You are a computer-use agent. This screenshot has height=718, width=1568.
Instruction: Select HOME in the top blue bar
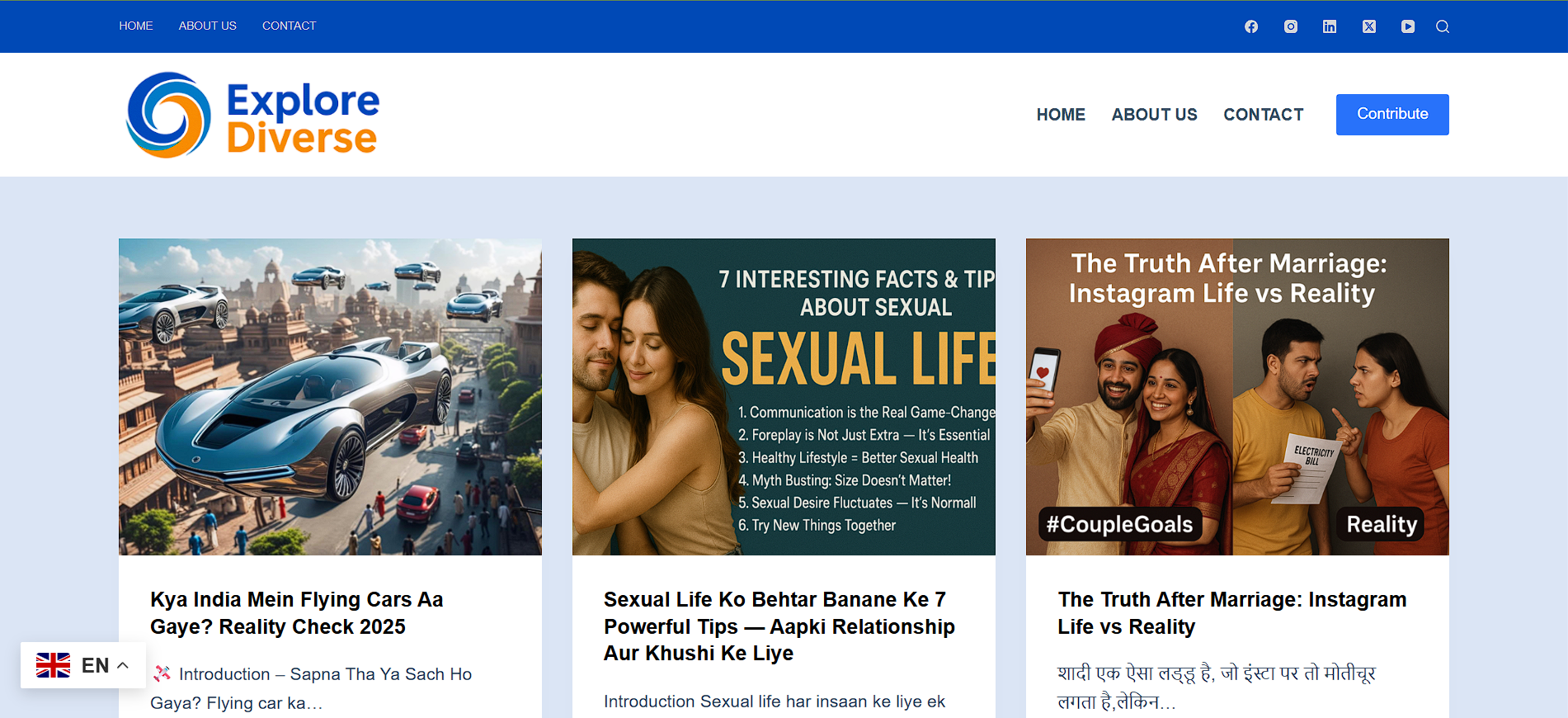136,26
